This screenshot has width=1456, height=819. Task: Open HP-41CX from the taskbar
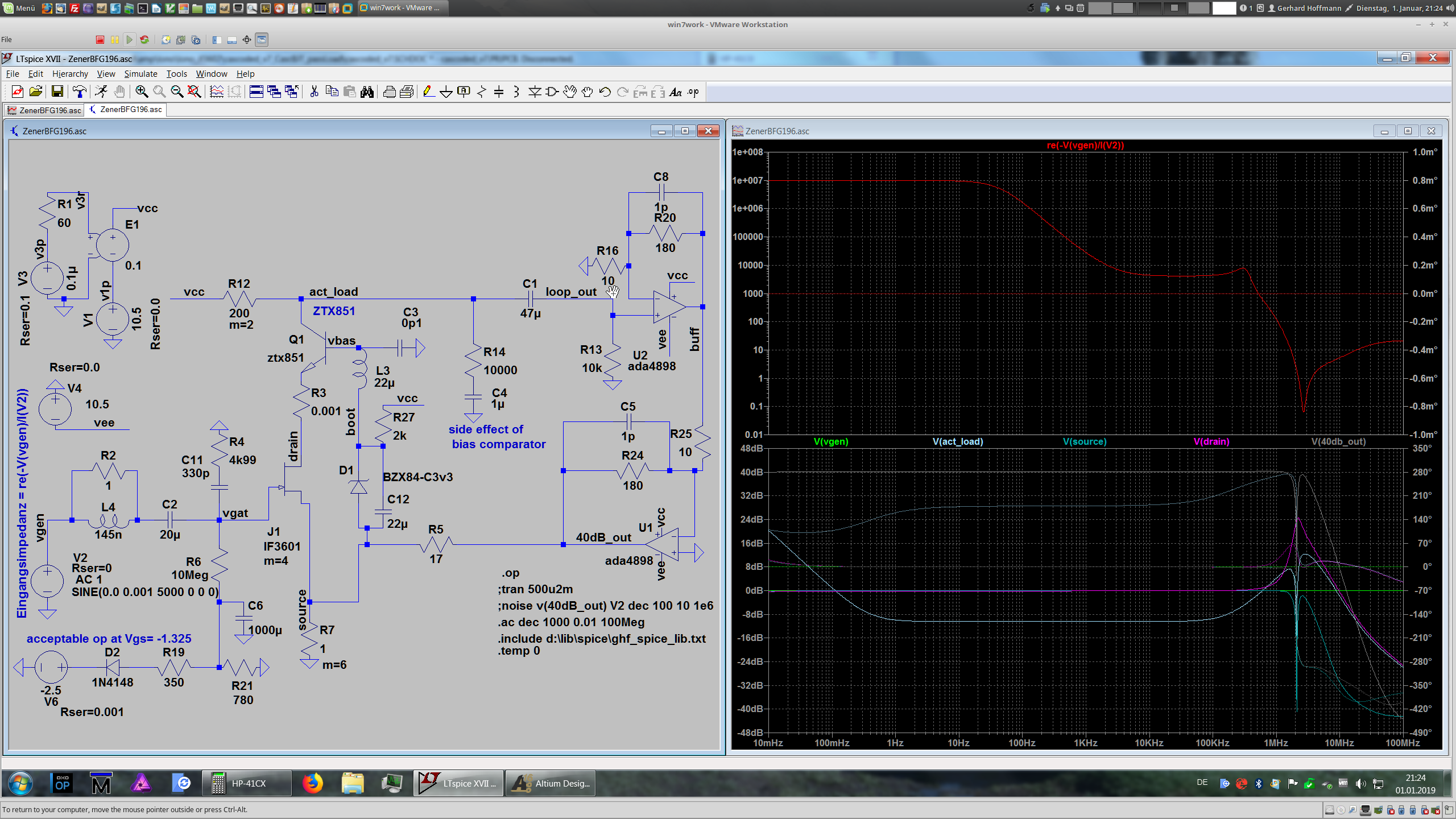coord(247,784)
